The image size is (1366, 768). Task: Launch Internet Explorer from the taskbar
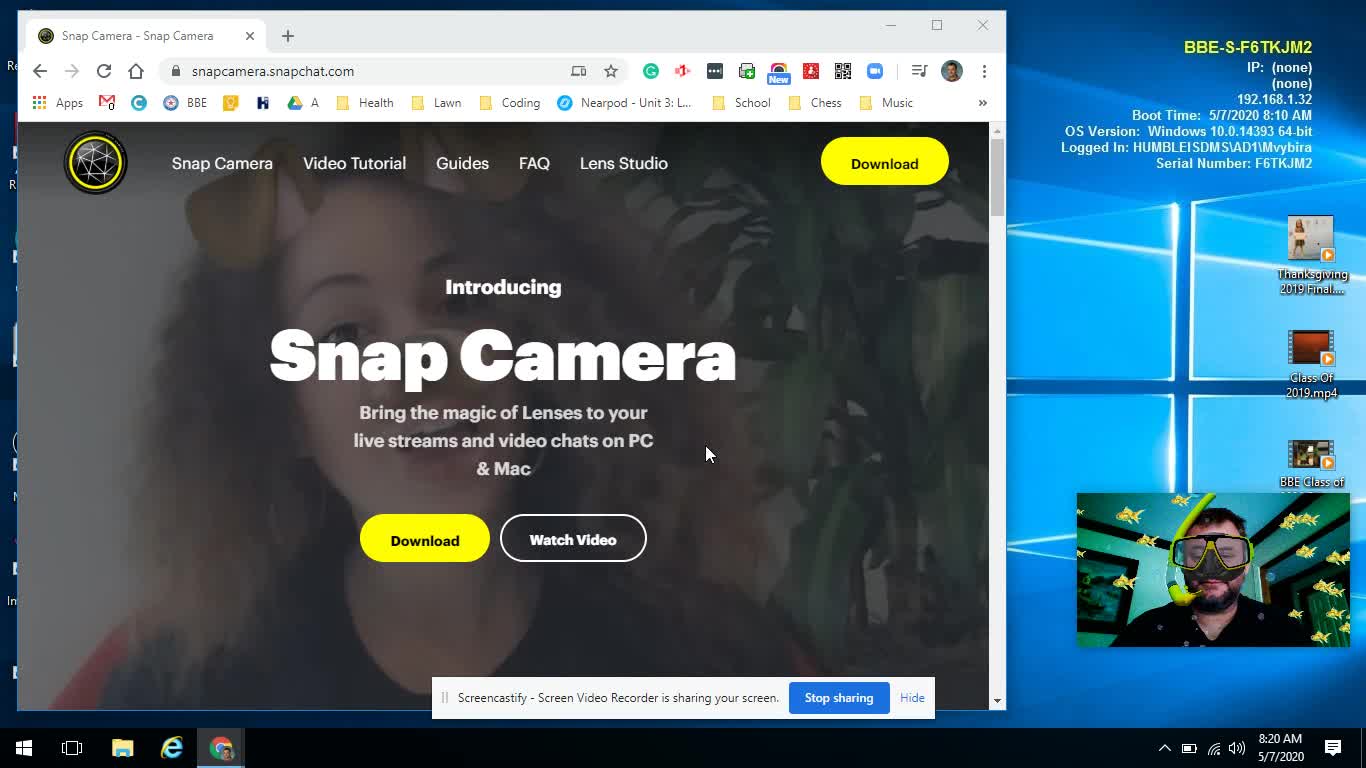point(172,748)
